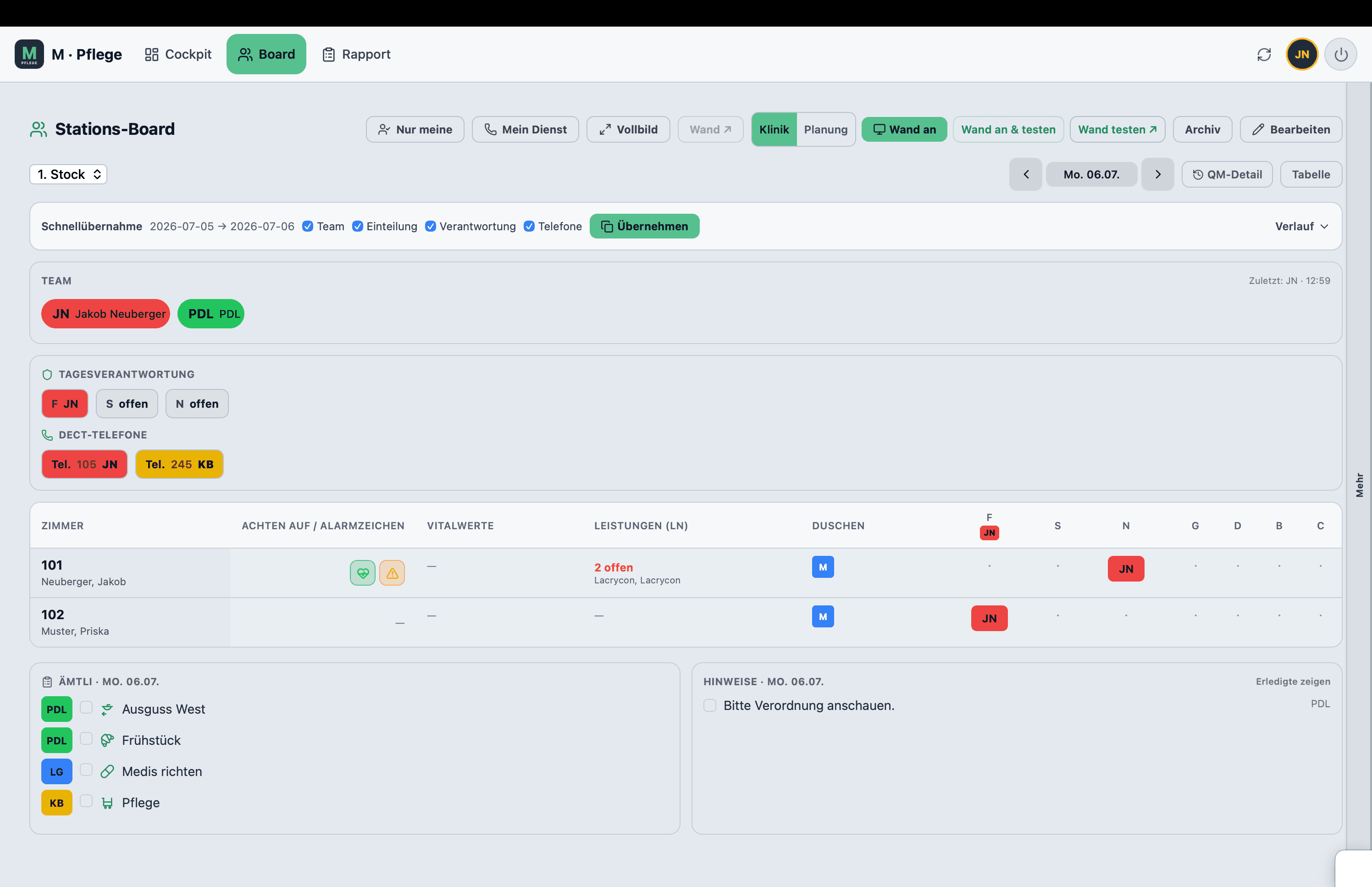Enter Vollbild mode

click(x=628, y=130)
